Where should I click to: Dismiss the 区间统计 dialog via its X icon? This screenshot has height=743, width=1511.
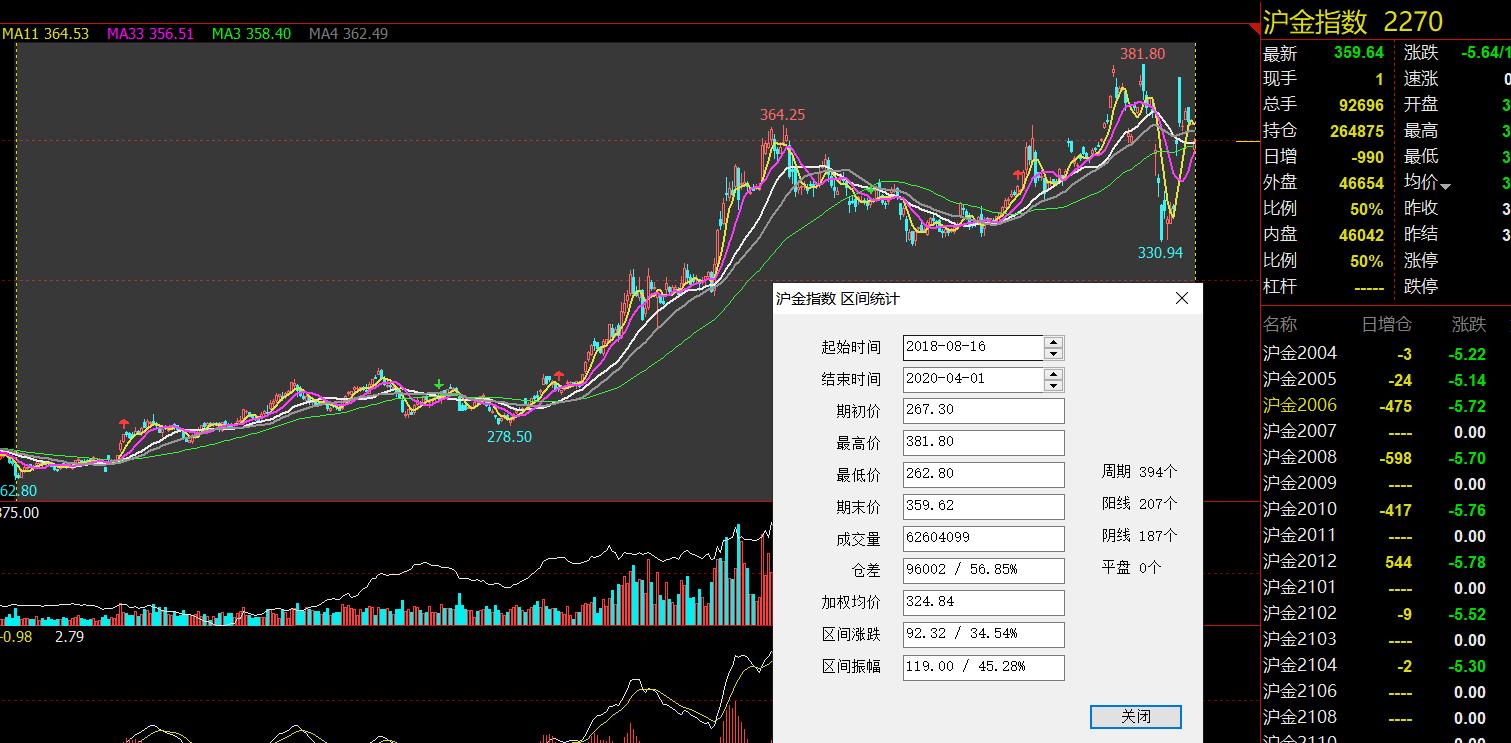pos(1181,298)
